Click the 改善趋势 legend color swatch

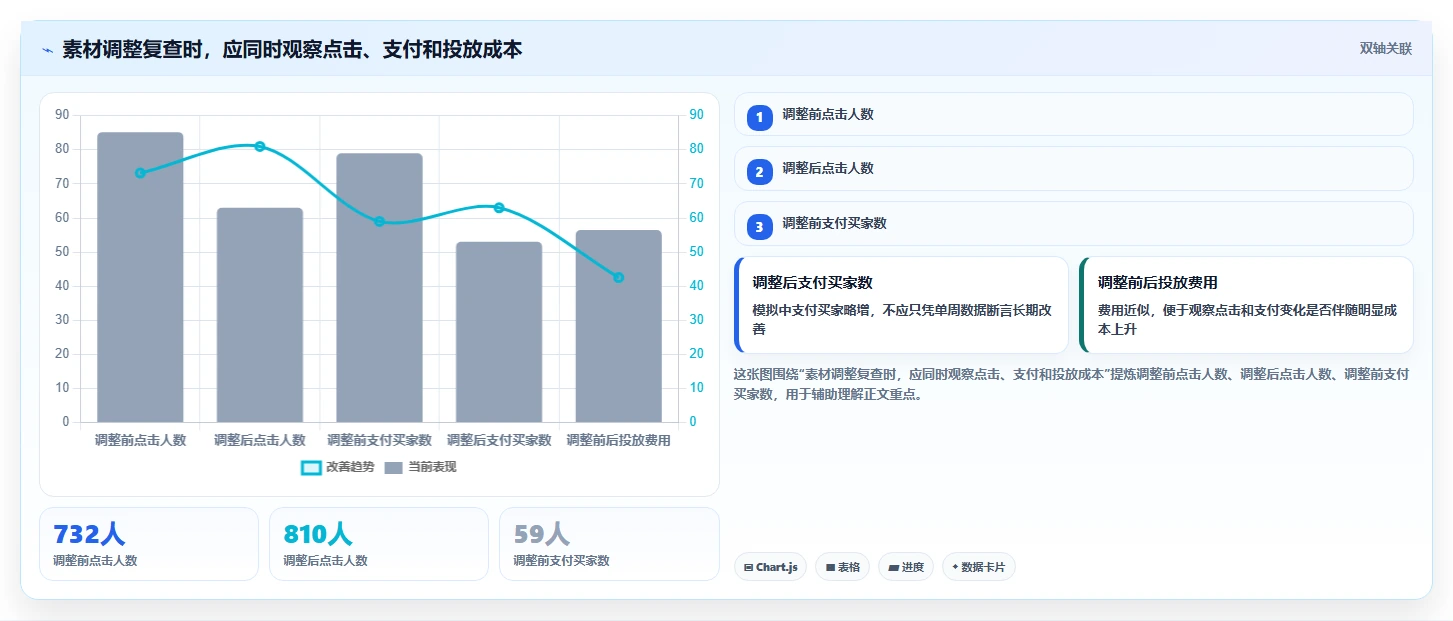click(x=311, y=467)
